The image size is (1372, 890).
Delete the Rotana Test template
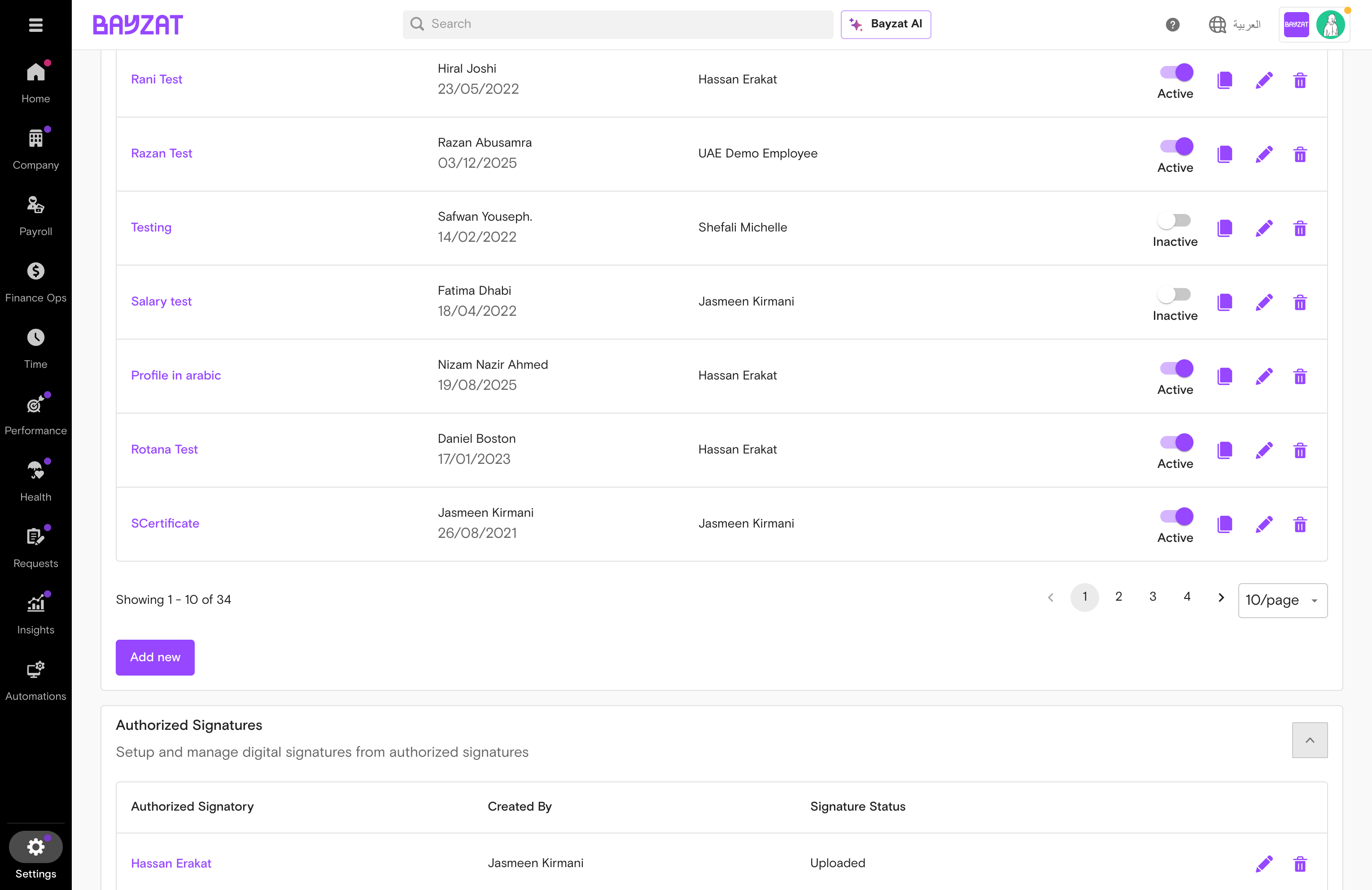click(x=1300, y=450)
